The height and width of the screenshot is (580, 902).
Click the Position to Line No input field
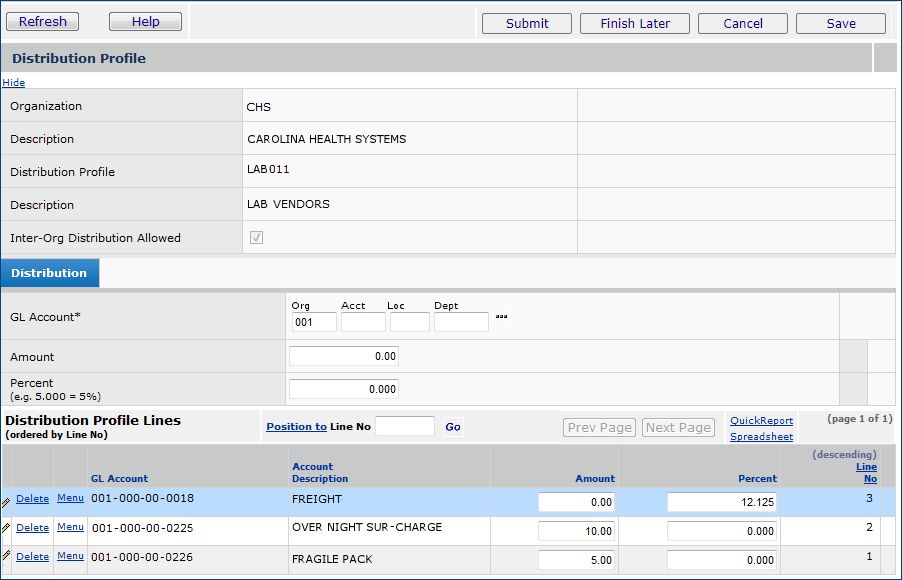click(405, 427)
